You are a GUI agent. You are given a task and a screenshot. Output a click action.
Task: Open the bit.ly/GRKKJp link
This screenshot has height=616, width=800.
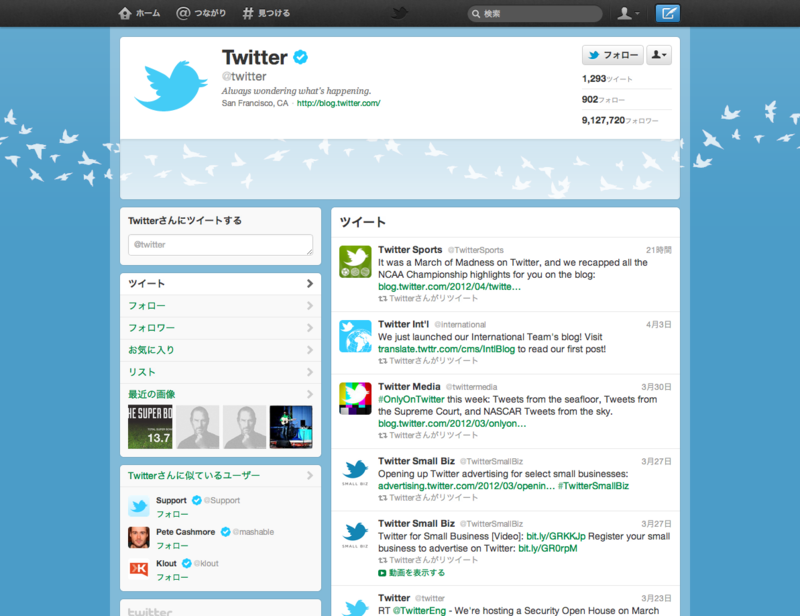coord(556,536)
